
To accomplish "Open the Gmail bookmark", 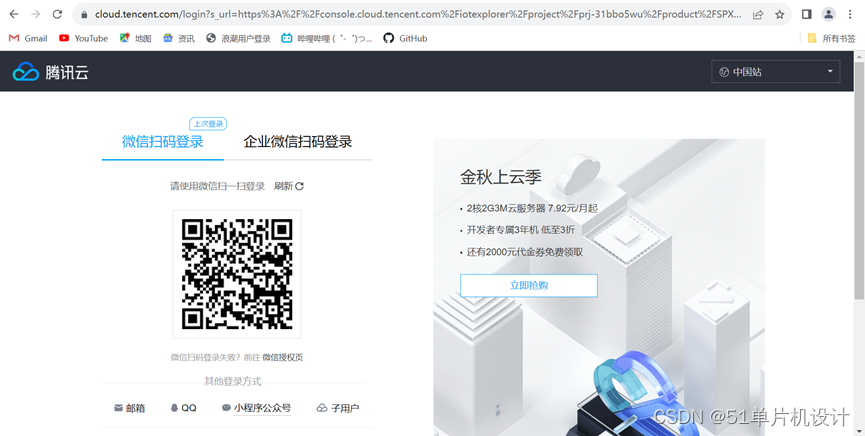I will [x=28, y=39].
